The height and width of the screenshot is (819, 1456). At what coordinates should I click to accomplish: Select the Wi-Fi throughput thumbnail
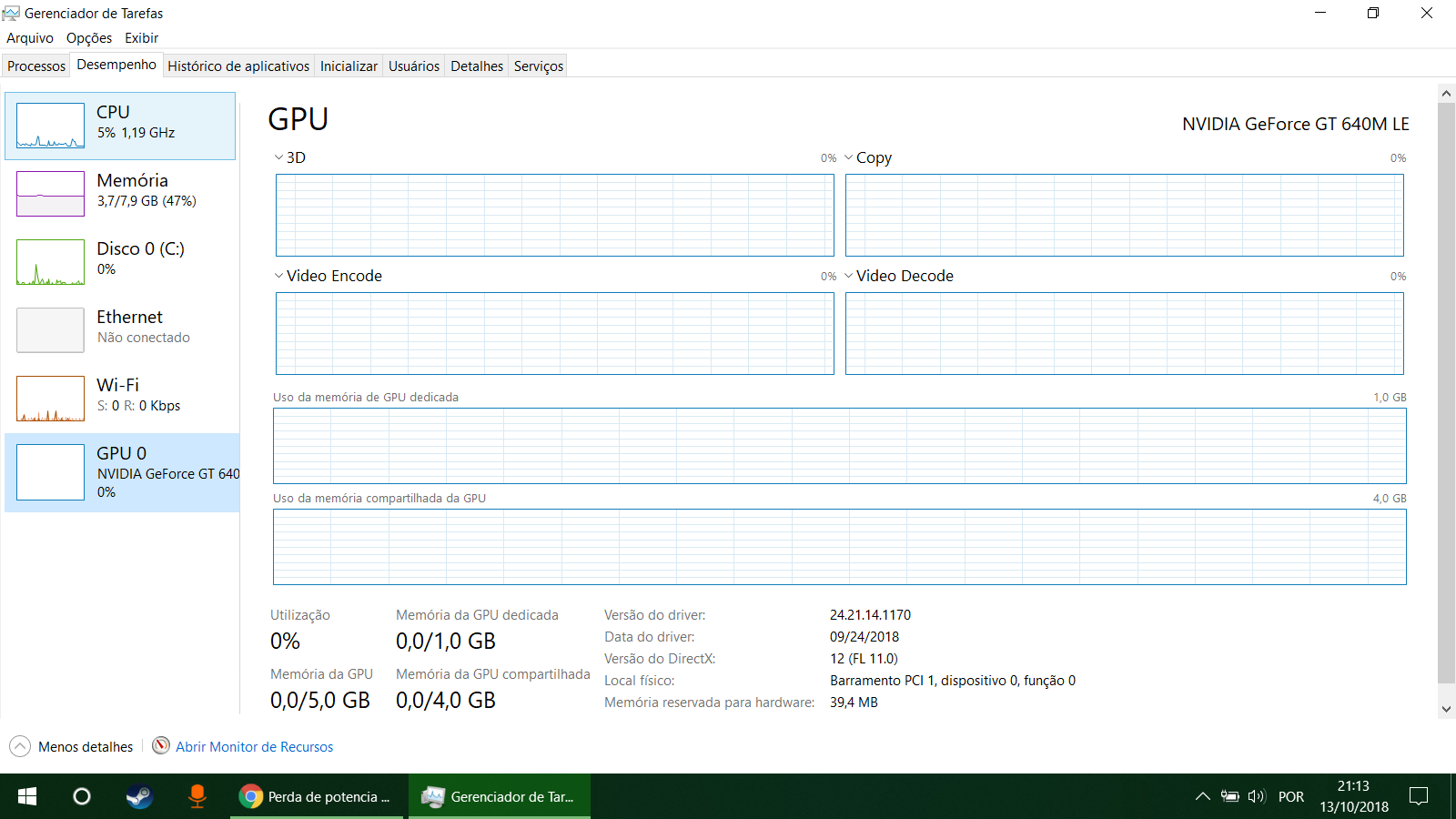point(50,399)
